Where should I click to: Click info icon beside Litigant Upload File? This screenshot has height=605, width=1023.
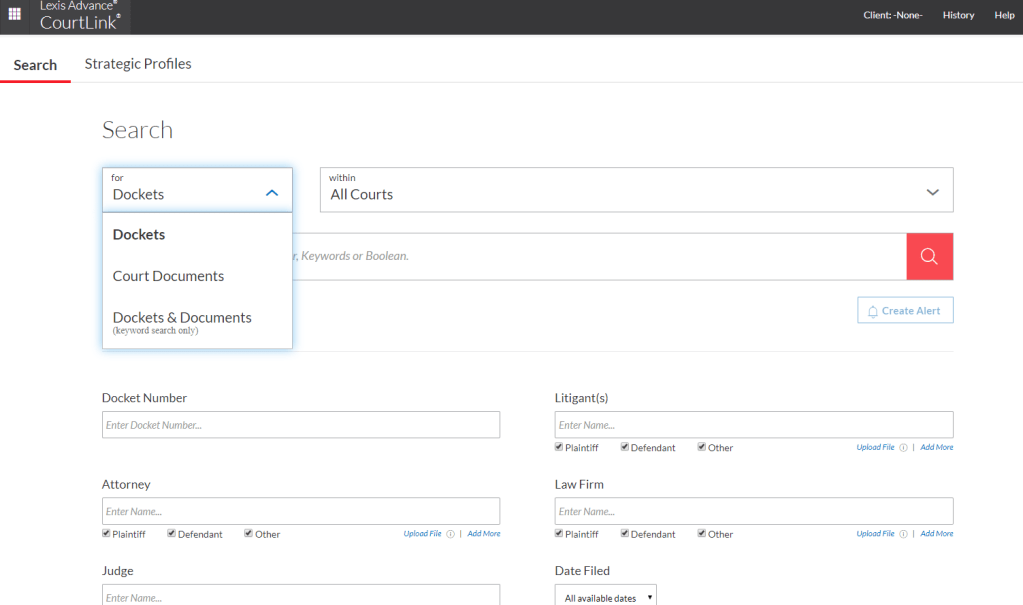tap(903, 448)
